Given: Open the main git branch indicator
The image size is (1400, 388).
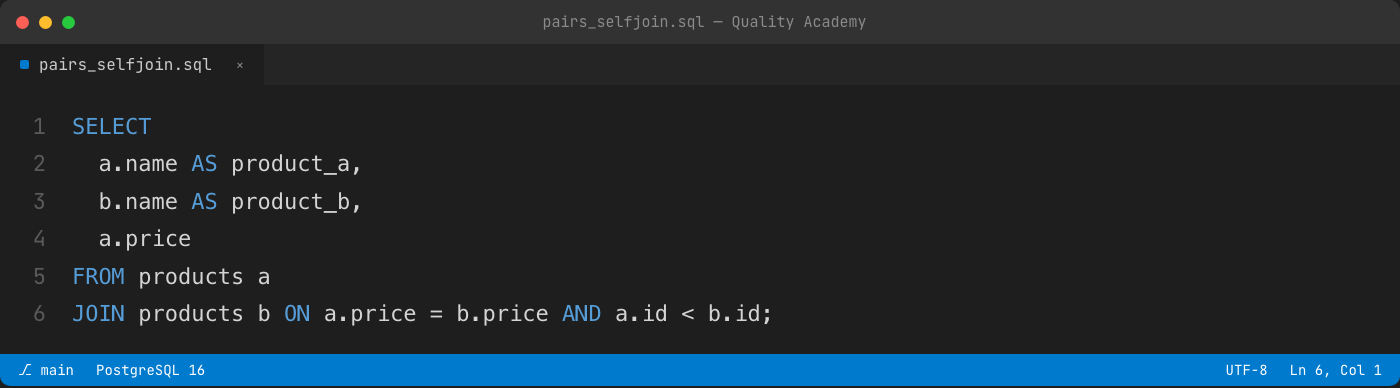Looking at the screenshot, I should (46, 370).
